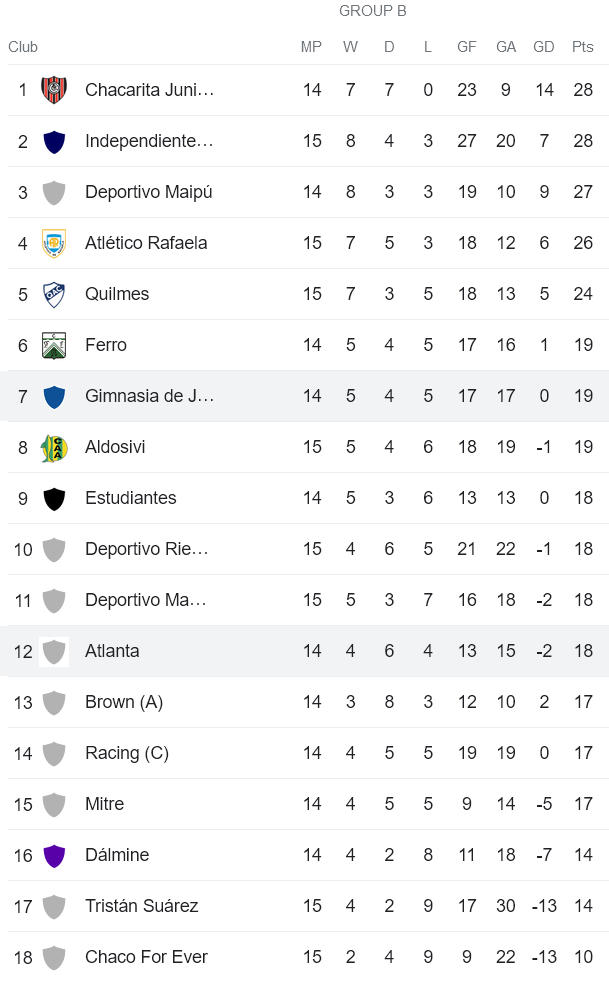
Task: Click the Aldosivi yellow-green badge
Action: [55, 446]
